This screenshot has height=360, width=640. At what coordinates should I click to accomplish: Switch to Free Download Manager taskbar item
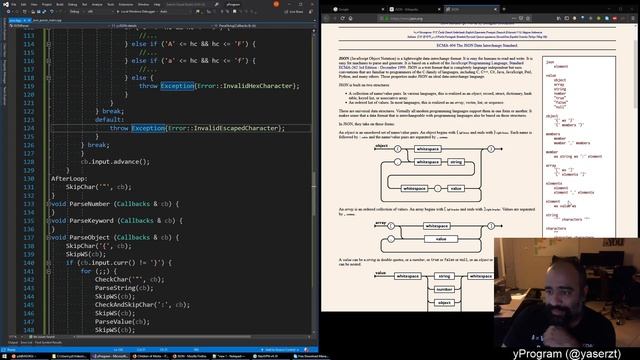311,356
